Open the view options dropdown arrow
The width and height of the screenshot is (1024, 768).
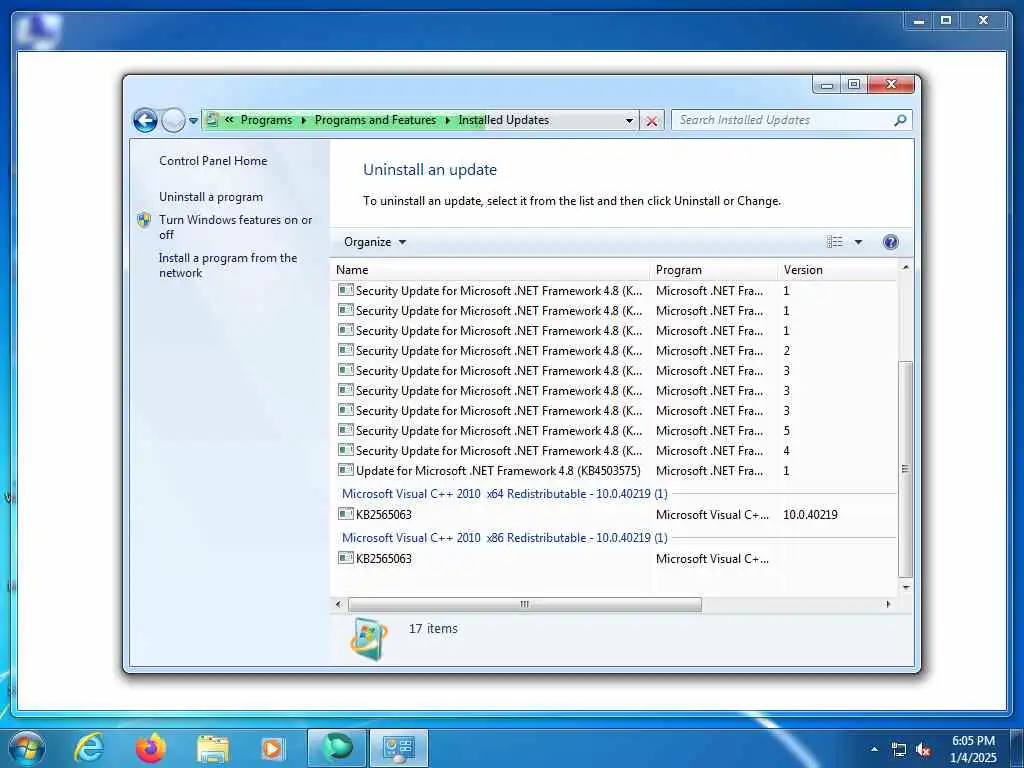858,242
